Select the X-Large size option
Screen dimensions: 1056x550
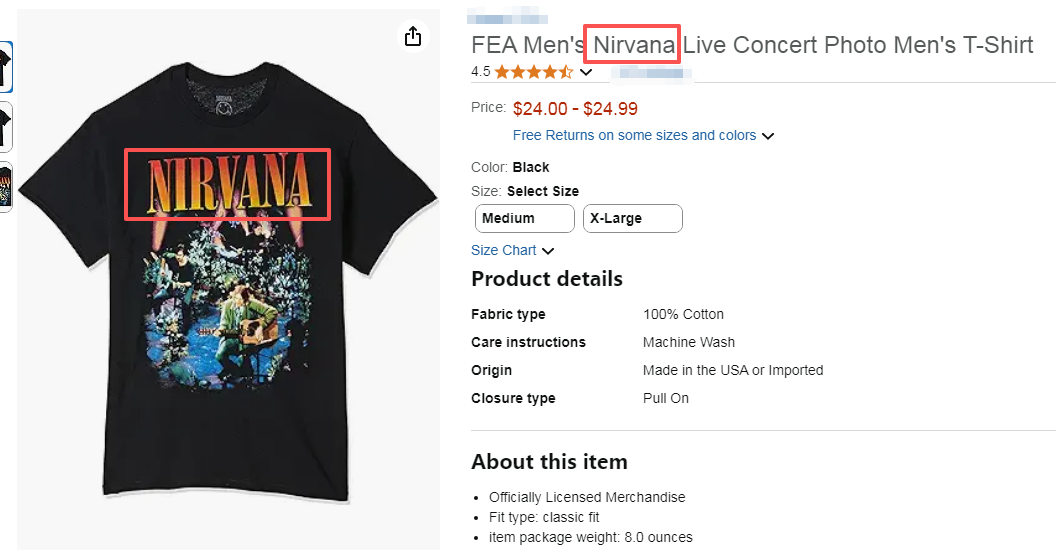pos(632,218)
